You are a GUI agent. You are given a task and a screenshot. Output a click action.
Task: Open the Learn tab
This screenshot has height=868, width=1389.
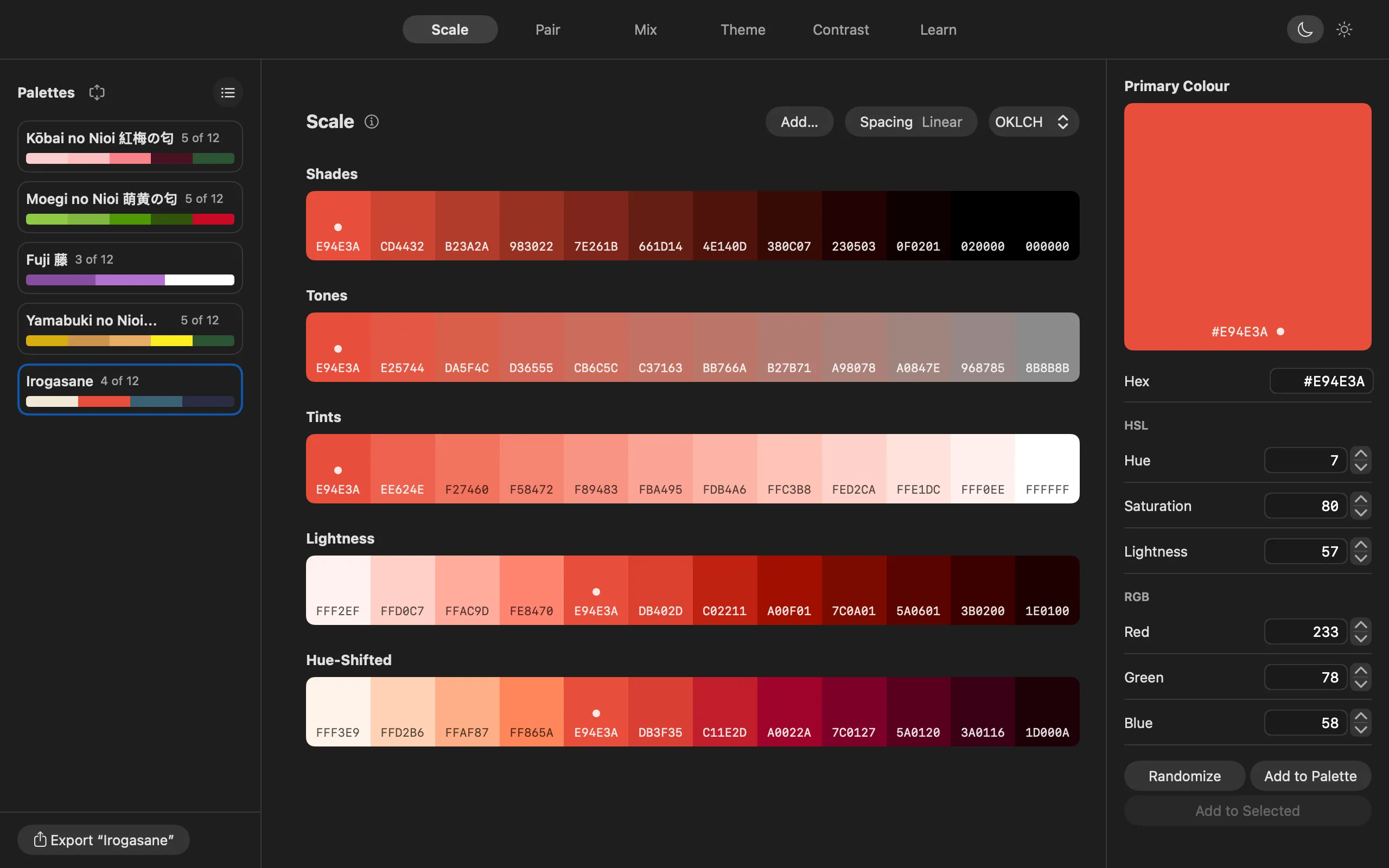(x=938, y=29)
